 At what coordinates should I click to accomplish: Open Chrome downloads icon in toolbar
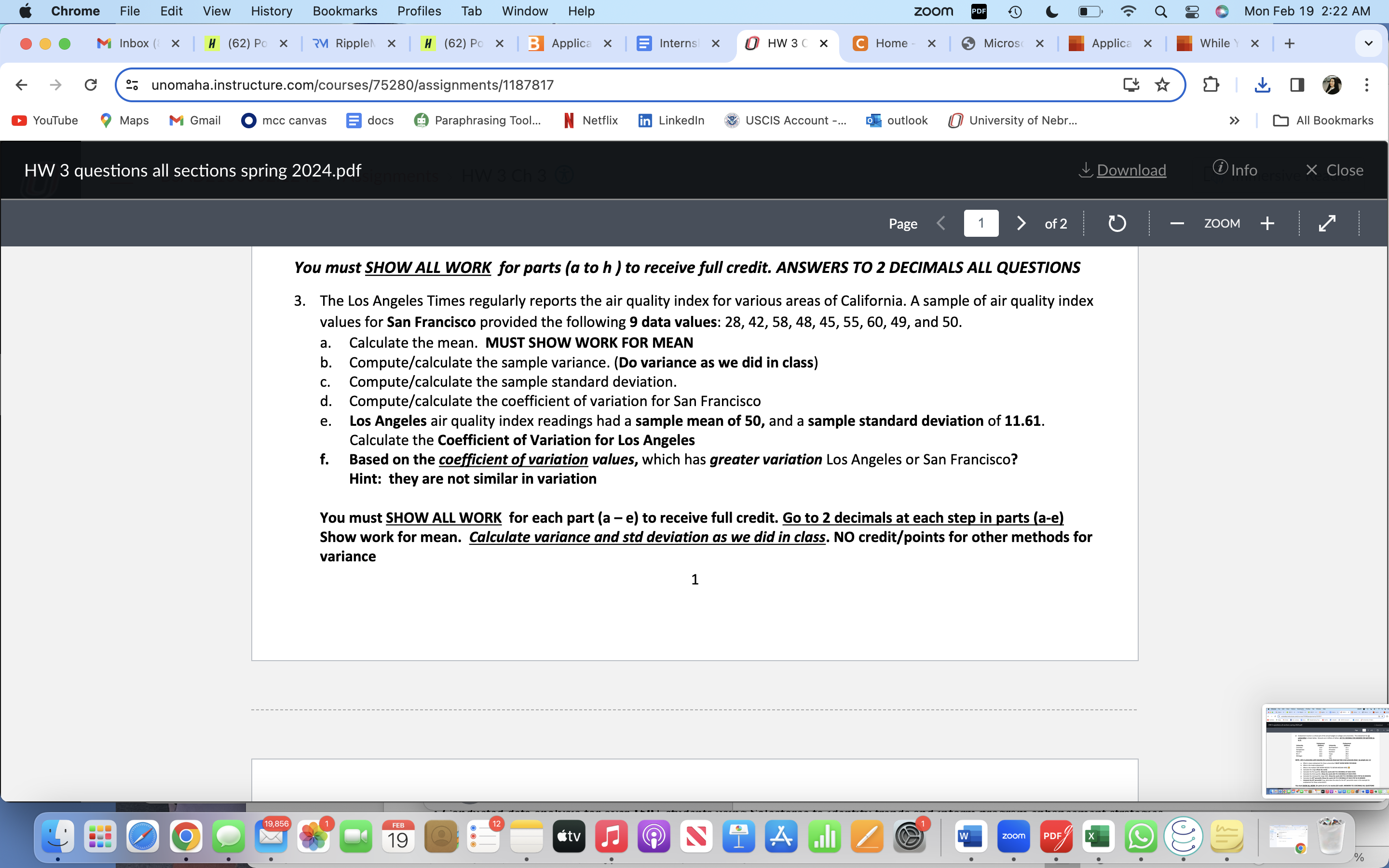[x=1262, y=85]
